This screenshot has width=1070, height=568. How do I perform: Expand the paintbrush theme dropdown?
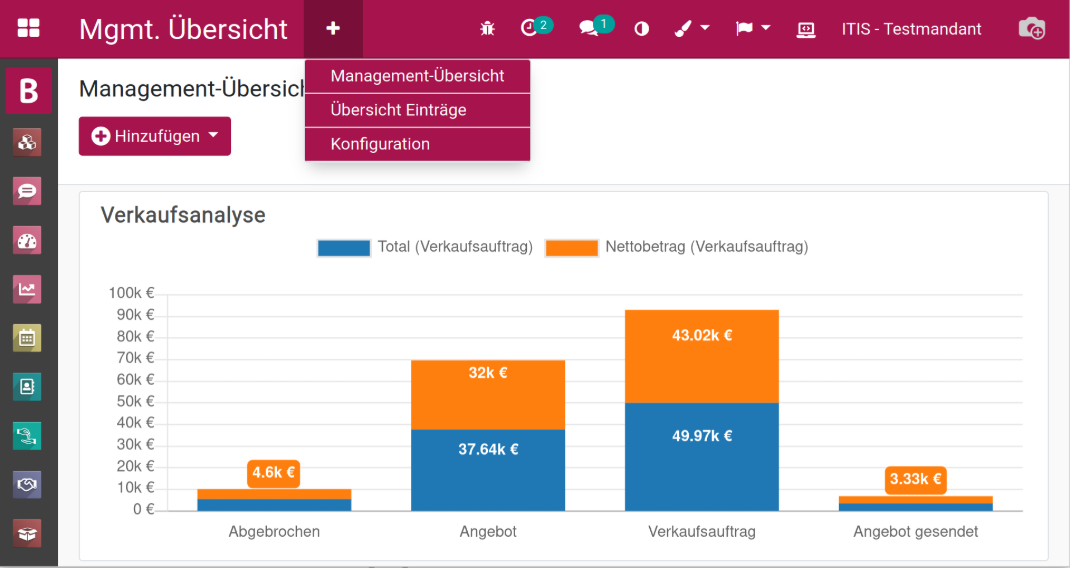point(691,29)
